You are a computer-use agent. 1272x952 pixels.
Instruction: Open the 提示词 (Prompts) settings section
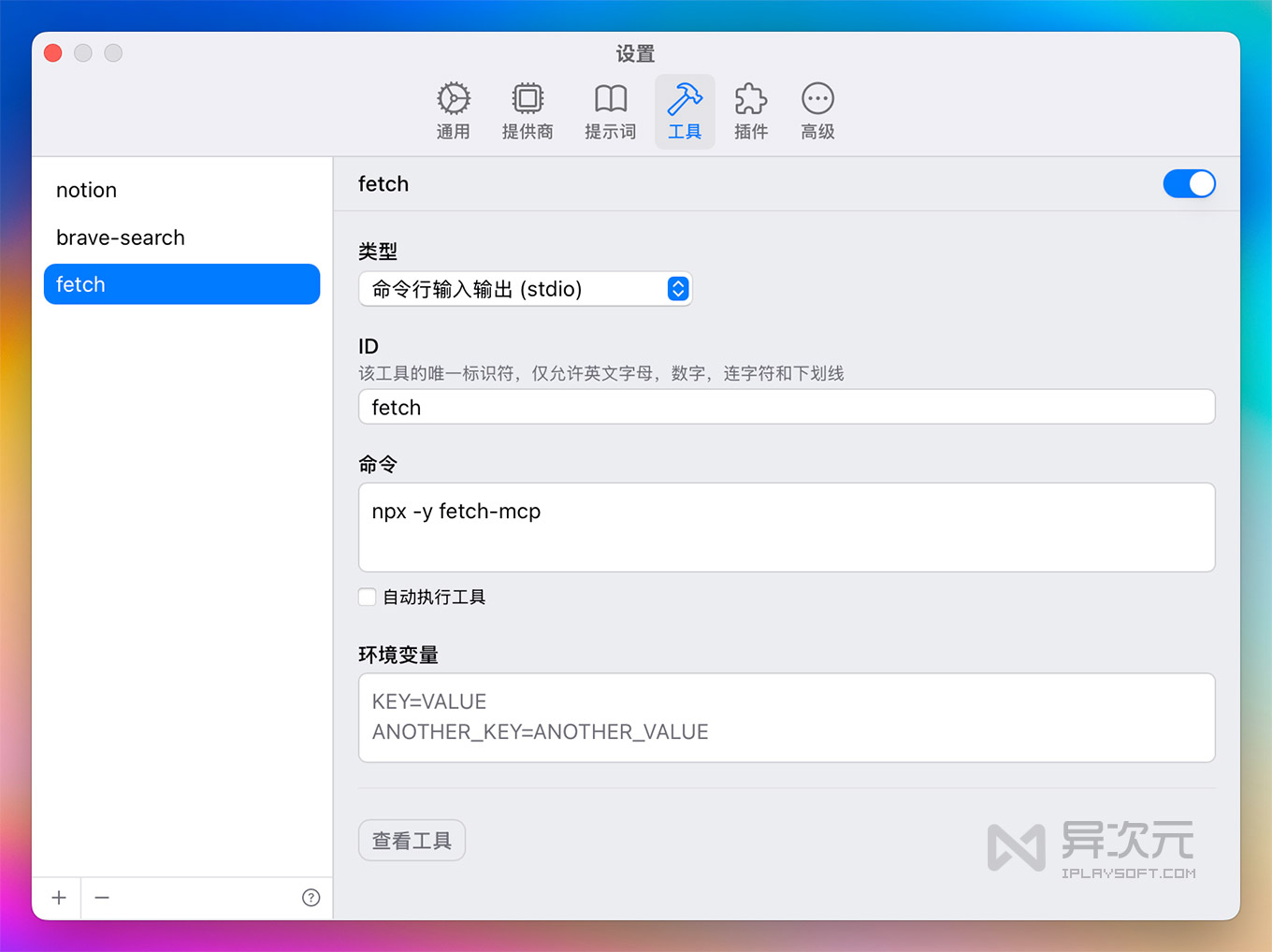(x=610, y=109)
